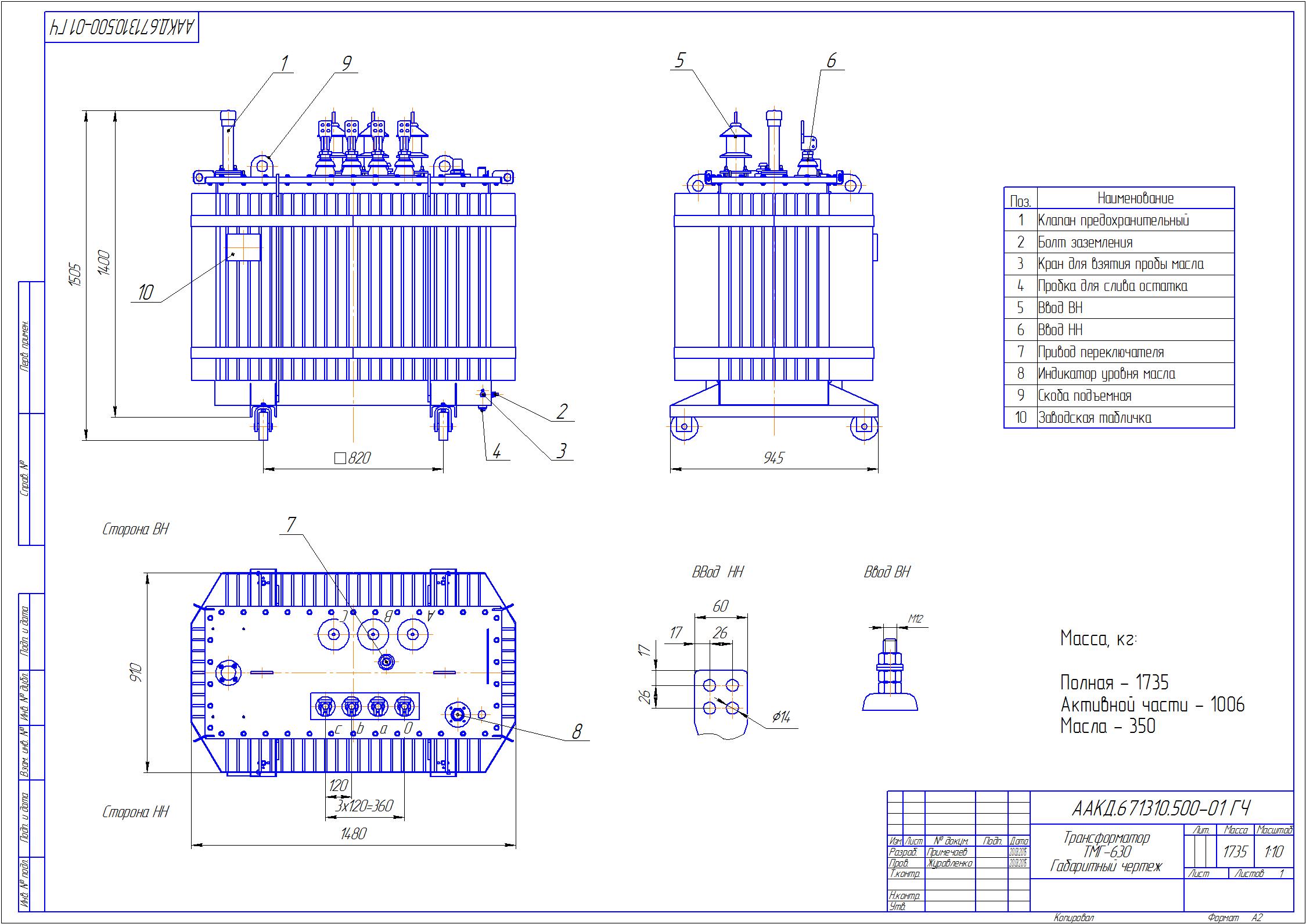Click the 945 width dimension on side view
The height and width of the screenshot is (924, 1306).
[773, 458]
